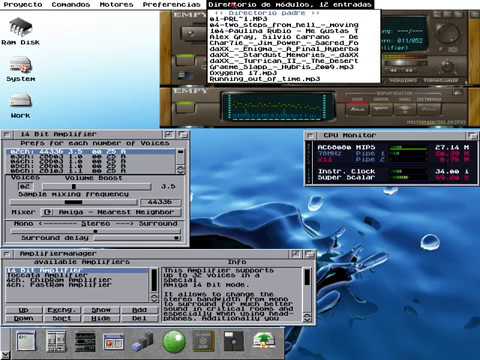480x360 pixels.
Task: Launch the computer blocks dock icon
Action: click(142, 342)
